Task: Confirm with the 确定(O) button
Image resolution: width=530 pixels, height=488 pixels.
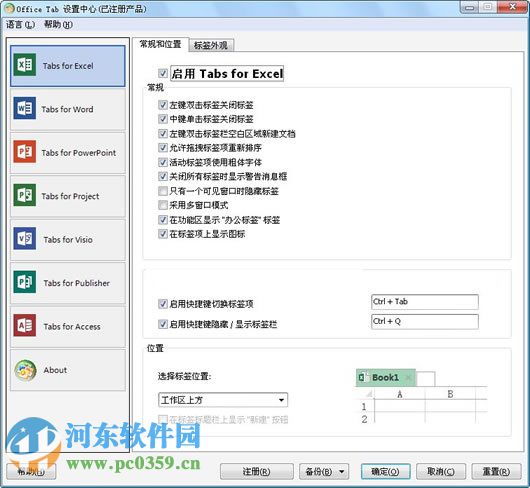Action: coord(386,471)
